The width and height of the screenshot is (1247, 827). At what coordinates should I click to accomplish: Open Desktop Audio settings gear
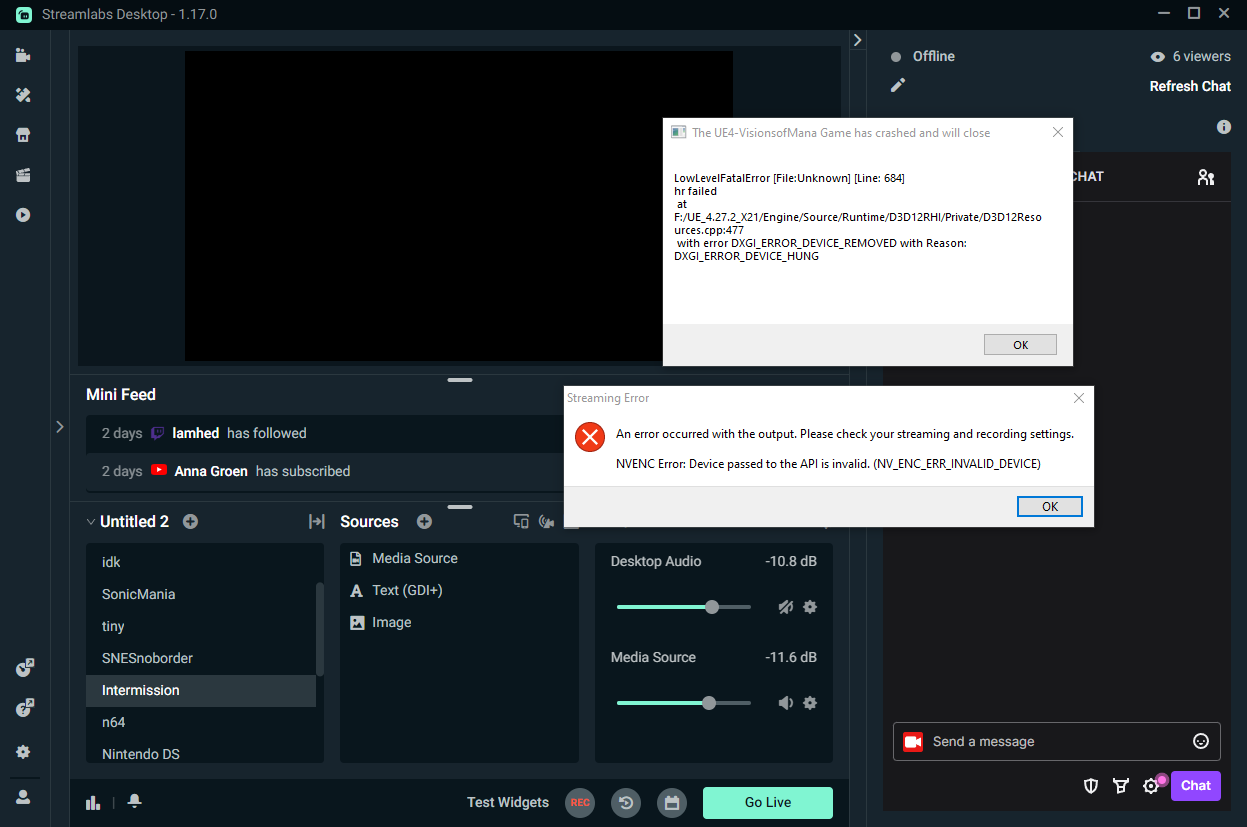[x=810, y=607]
